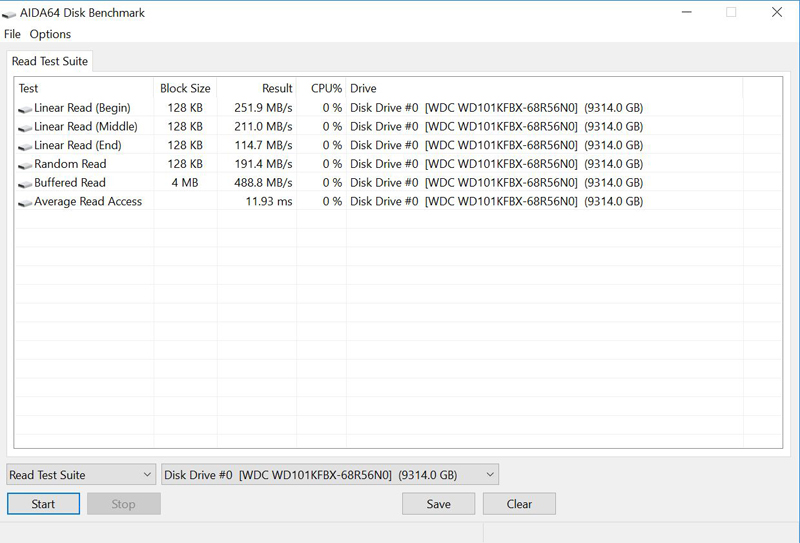800x543 pixels.
Task: Click the Linear Read (Begin) test name
Action: (82, 108)
